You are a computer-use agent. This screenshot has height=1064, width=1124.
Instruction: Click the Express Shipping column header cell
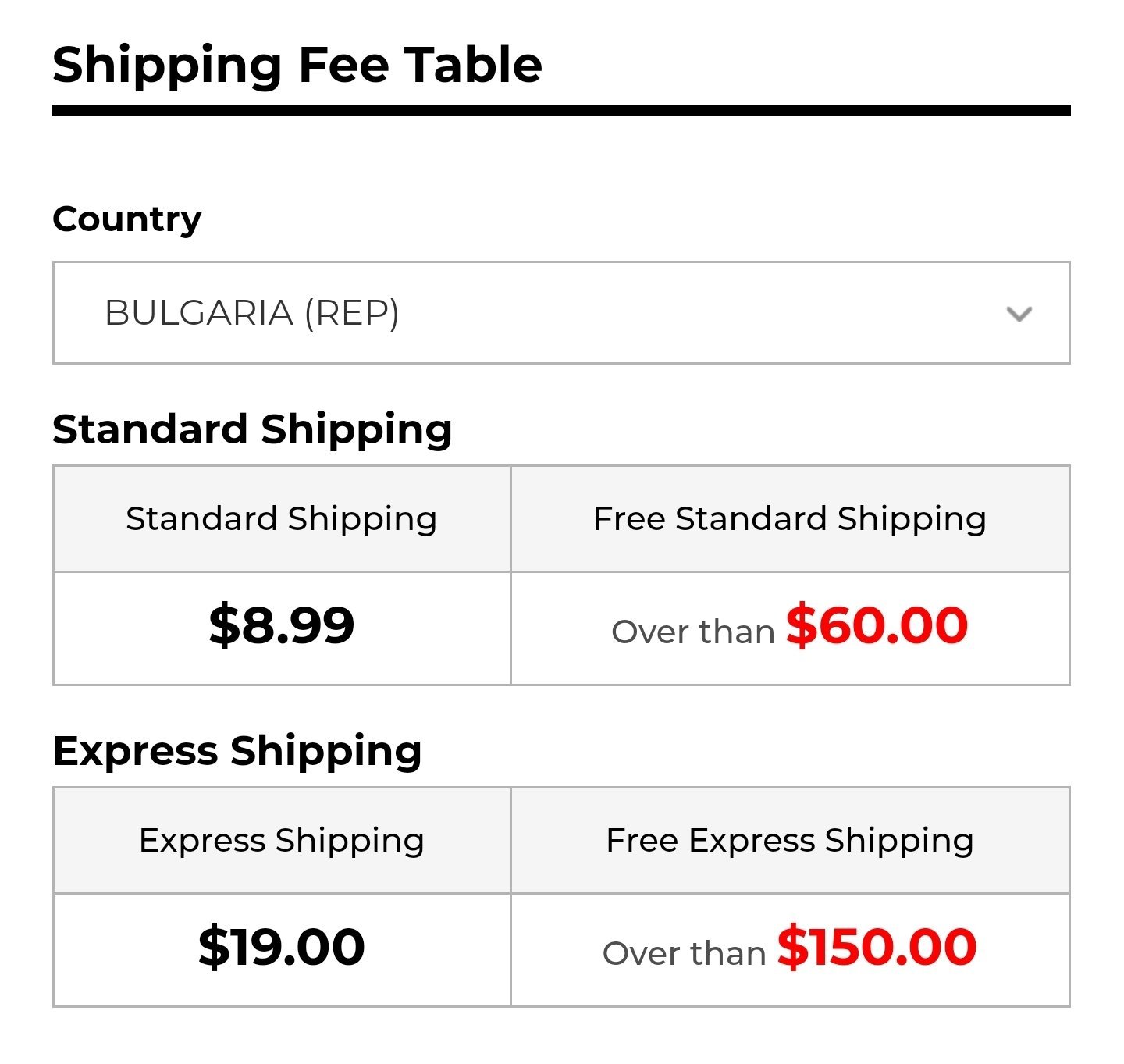click(282, 841)
